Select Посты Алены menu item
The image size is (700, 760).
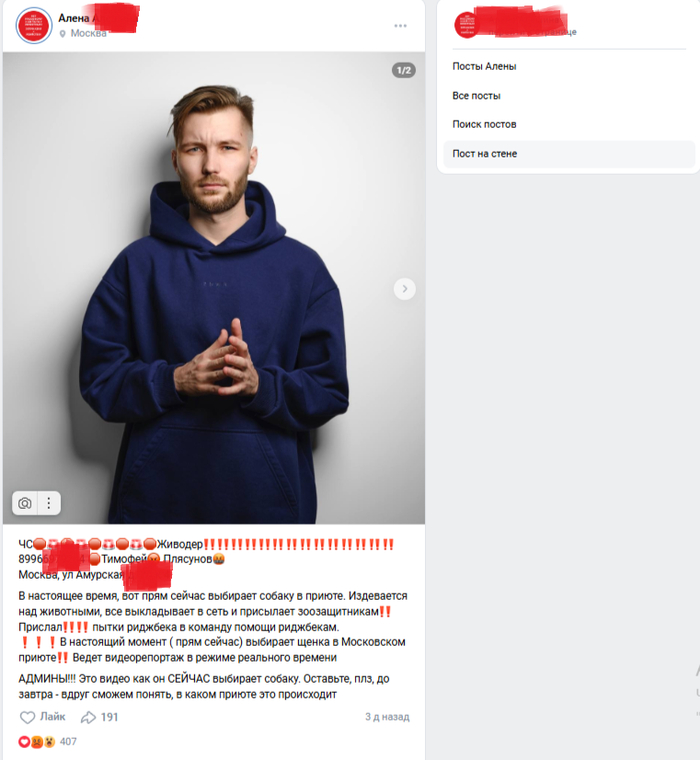[x=484, y=66]
